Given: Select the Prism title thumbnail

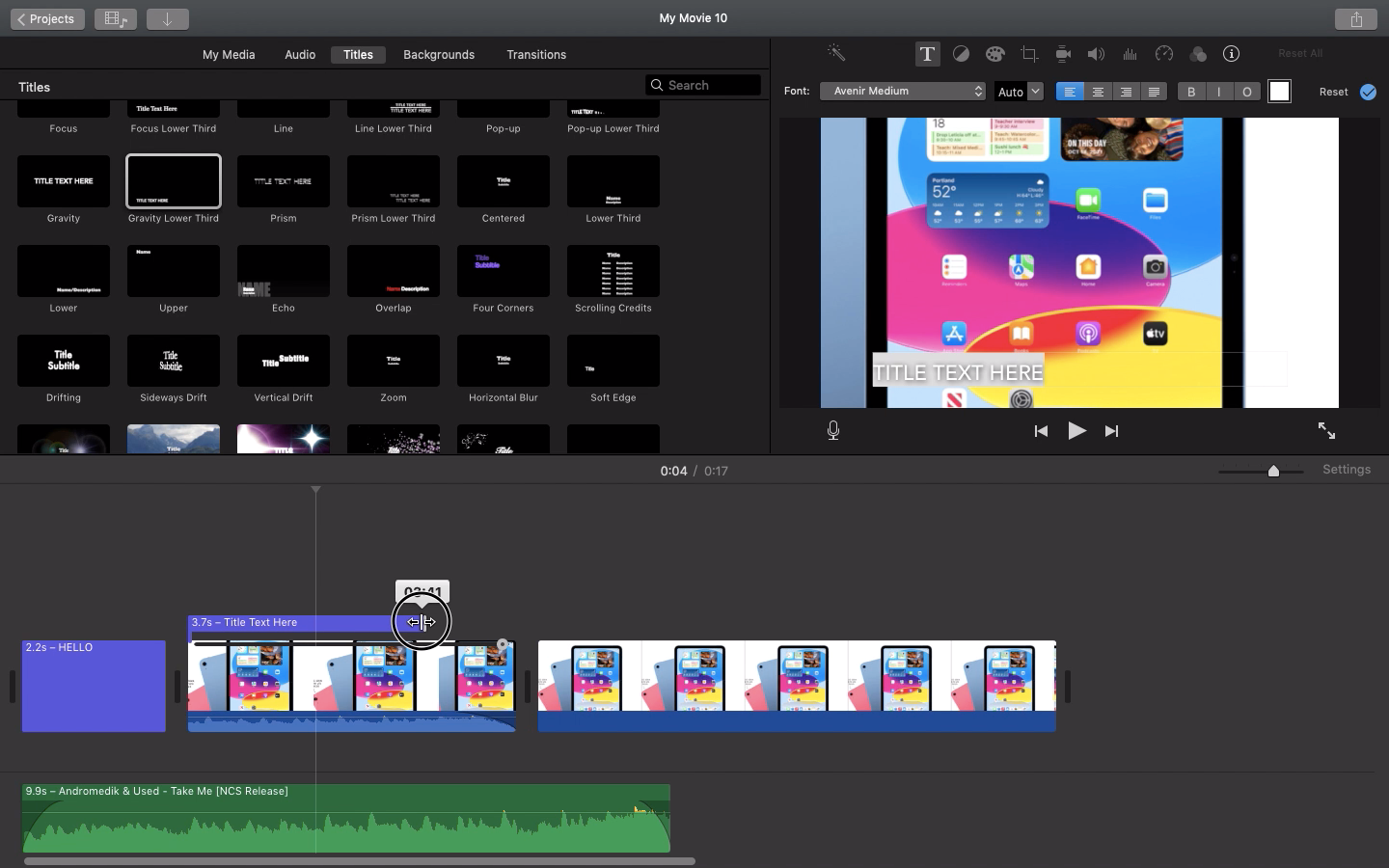Looking at the screenshot, I should coord(284,180).
